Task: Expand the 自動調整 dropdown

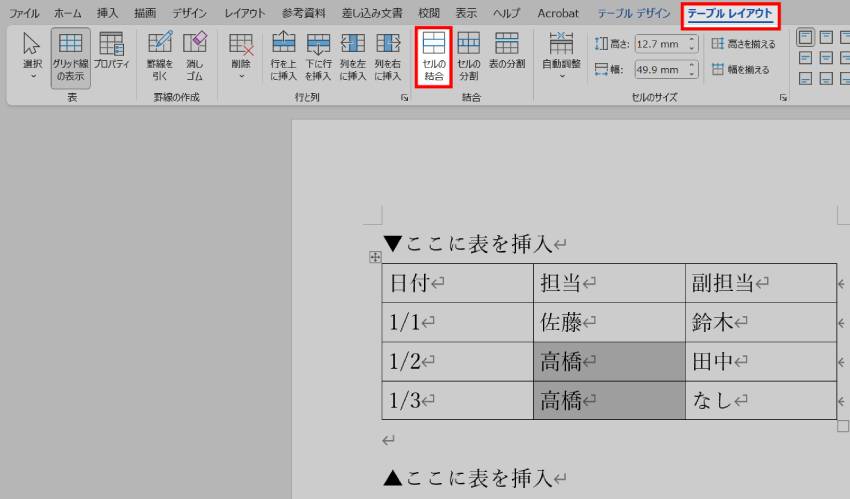Action: pyautogui.click(x=561, y=56)
